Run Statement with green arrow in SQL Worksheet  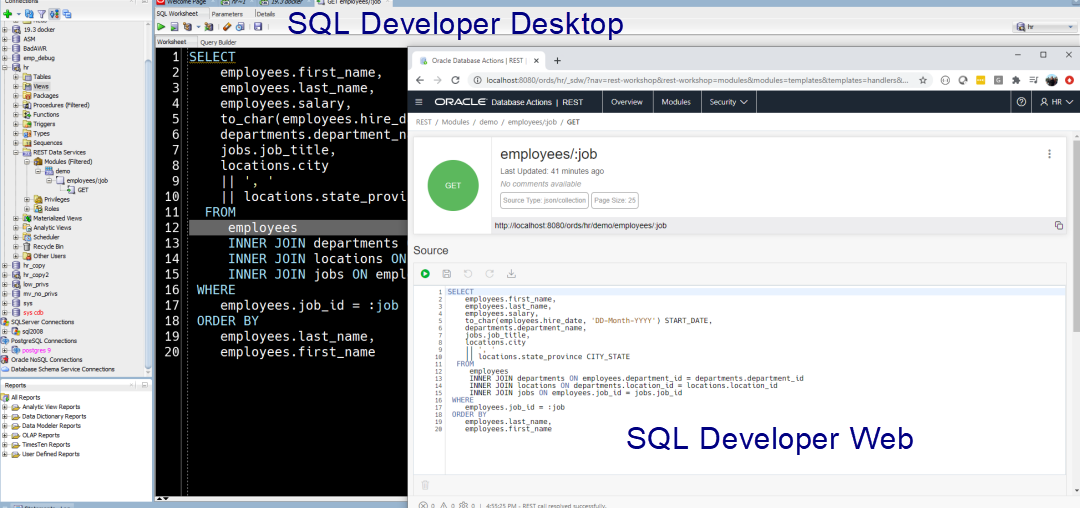(x=161, y=27)
